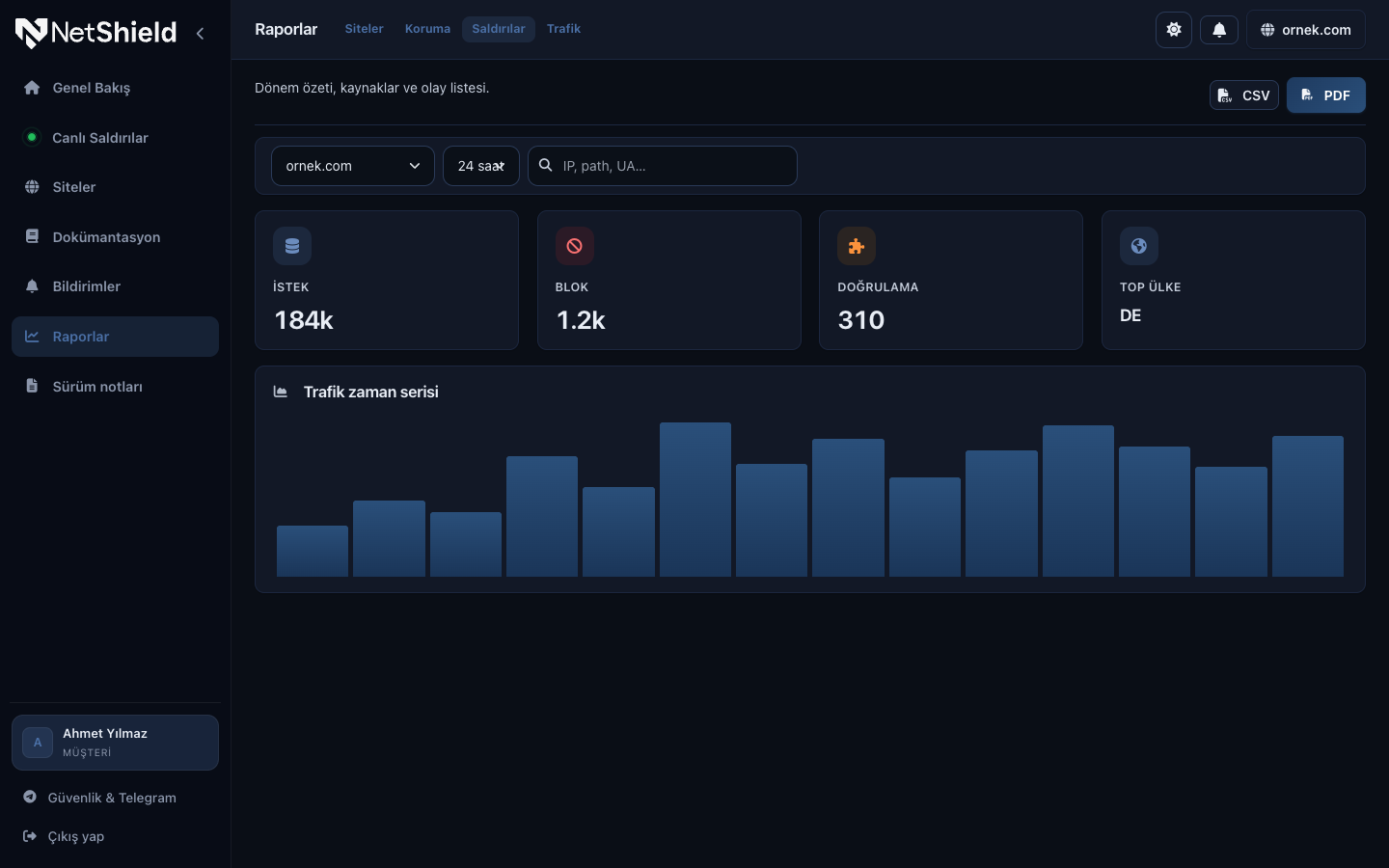The width and height of the screenshot is (1389, 868).
Task: Click the magnifier icon in the search field
Action: coord(545,165)
